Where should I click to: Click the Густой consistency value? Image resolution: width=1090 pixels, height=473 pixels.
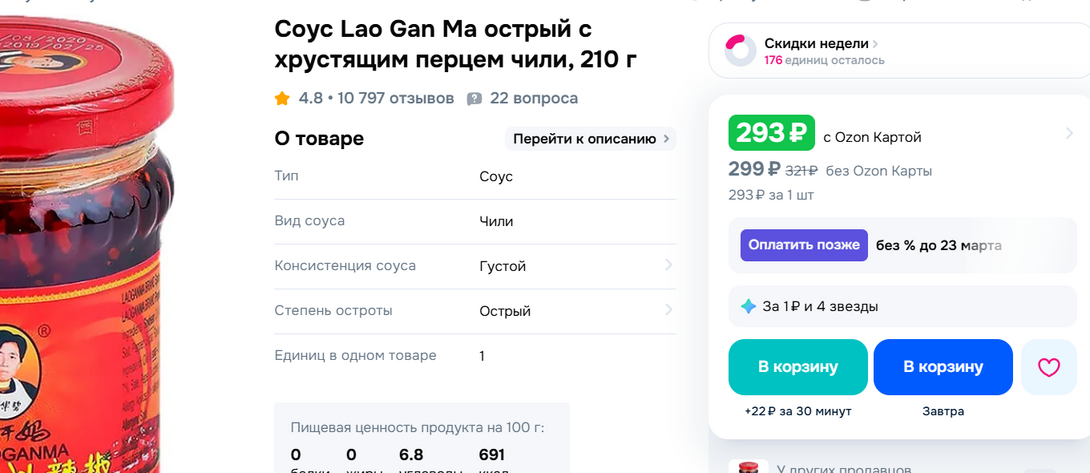coord(502,266)
